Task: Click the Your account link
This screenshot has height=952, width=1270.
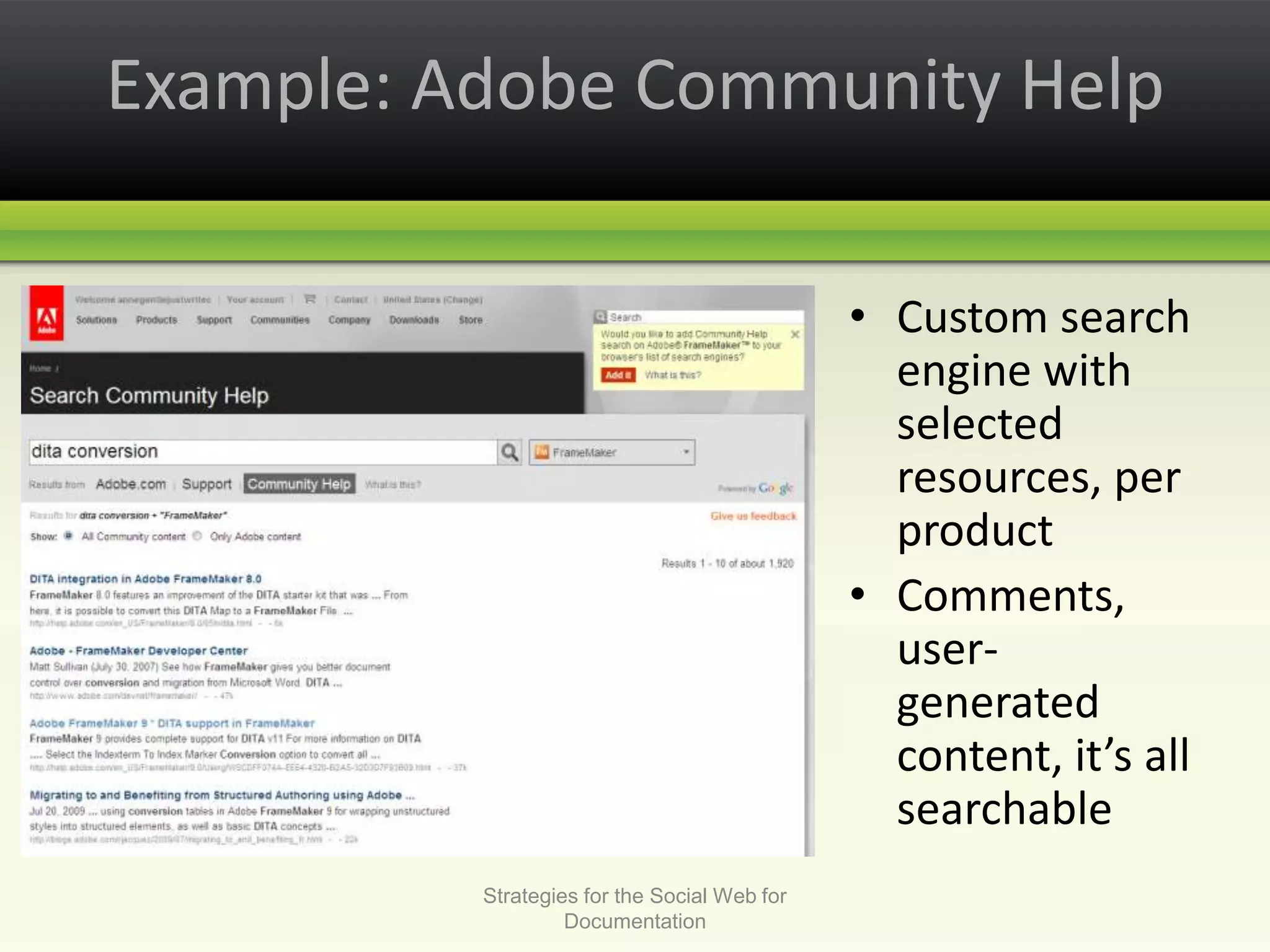Action: point(255,299)
